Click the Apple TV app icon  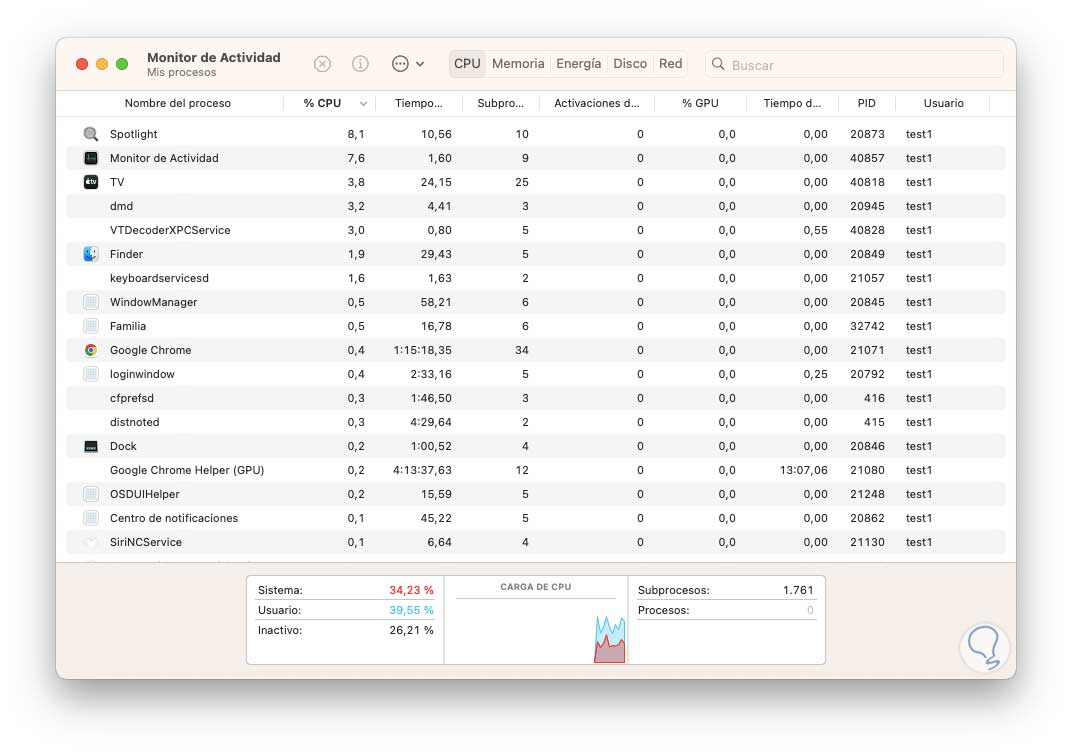click(90, 182)
